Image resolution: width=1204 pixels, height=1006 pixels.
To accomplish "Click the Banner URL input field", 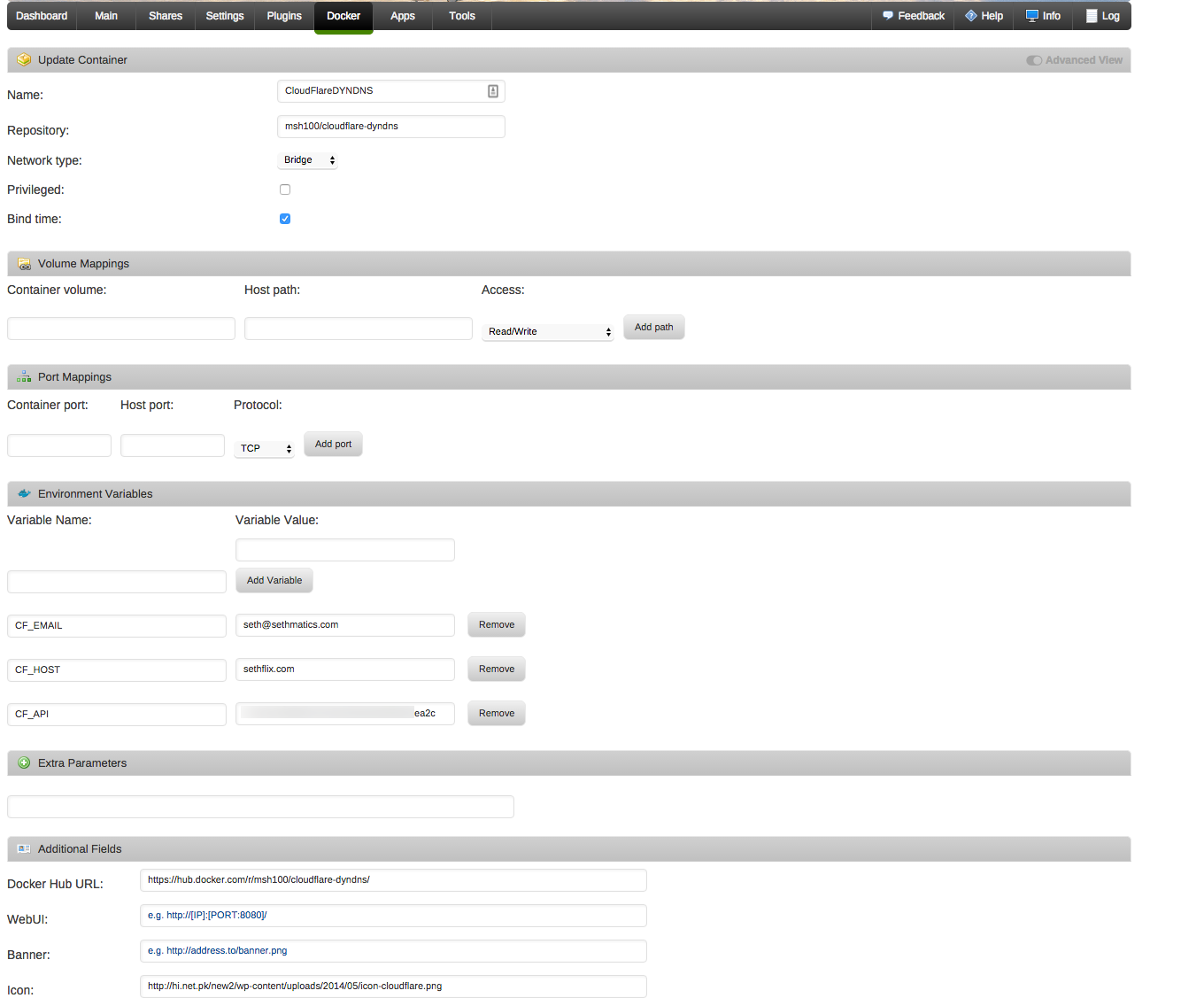I will 393,951.
